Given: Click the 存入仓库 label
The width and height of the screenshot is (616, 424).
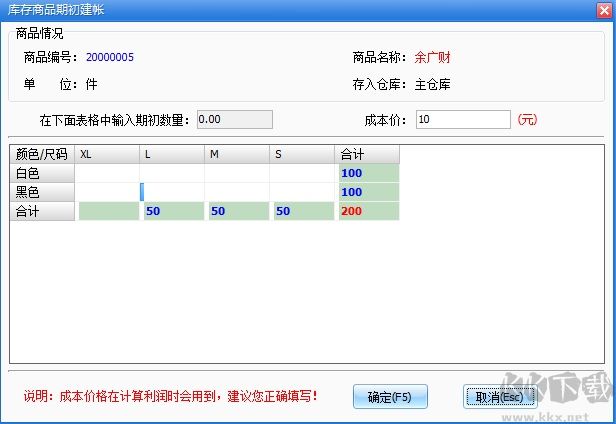Looking at the screenshot, I should 380,84.
